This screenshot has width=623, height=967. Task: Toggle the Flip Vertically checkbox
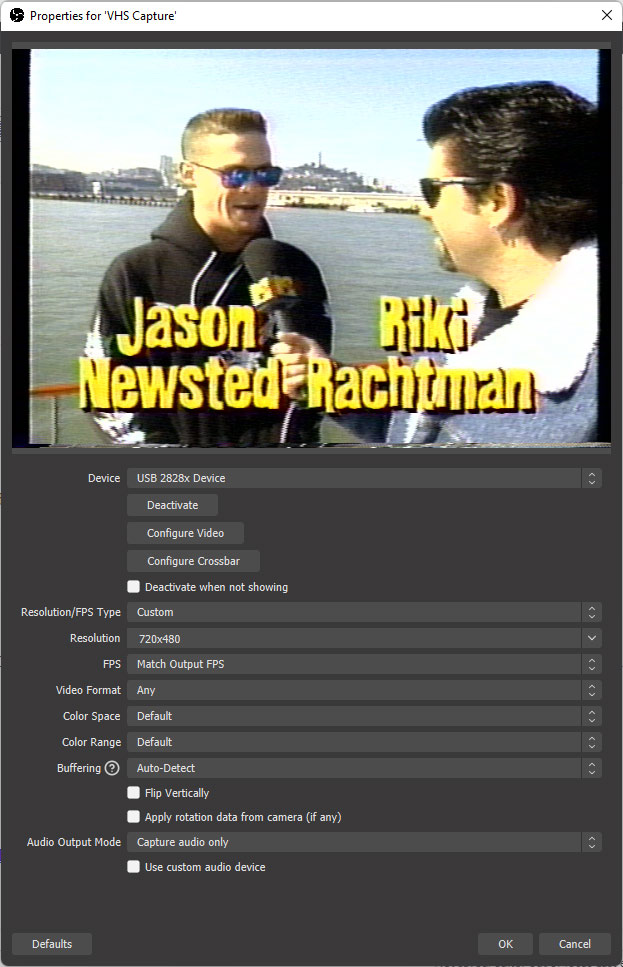(134, 793)
